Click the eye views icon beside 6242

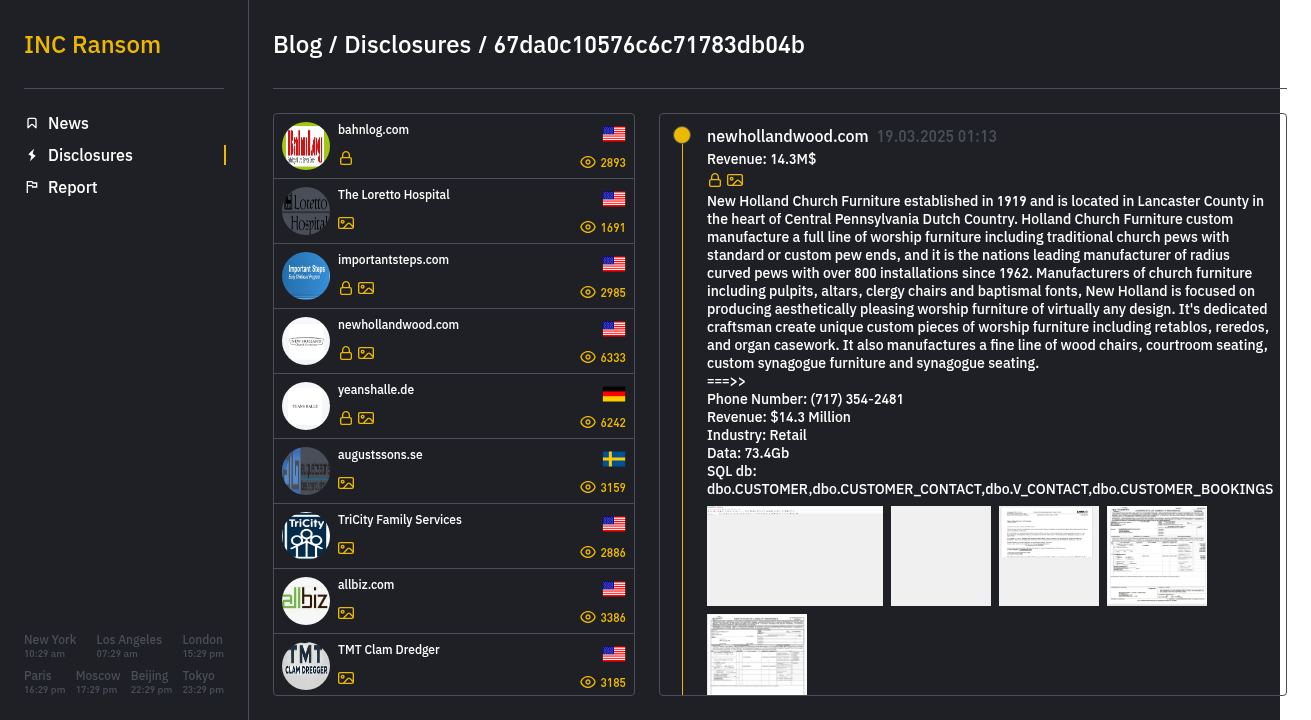tap(588, 422)
